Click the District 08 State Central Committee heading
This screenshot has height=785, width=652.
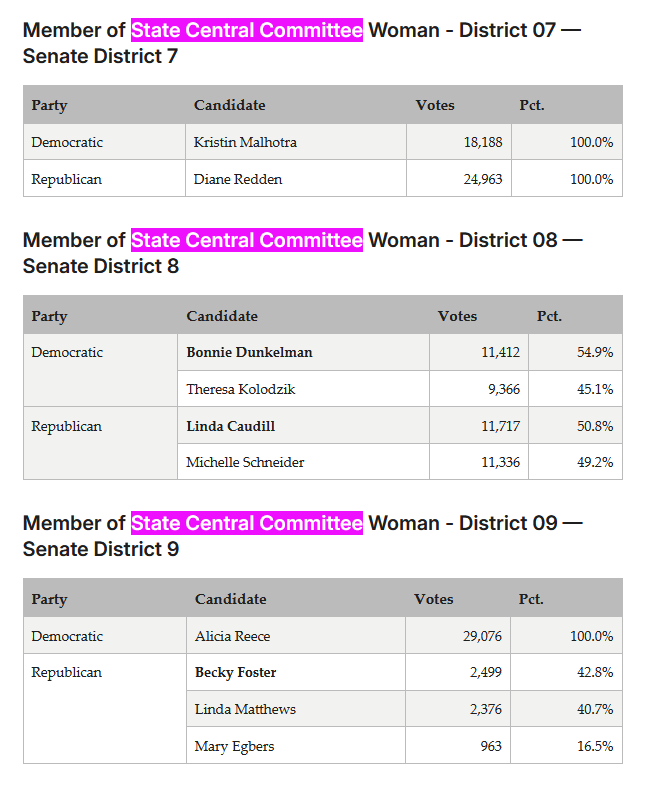coord(302,253)
